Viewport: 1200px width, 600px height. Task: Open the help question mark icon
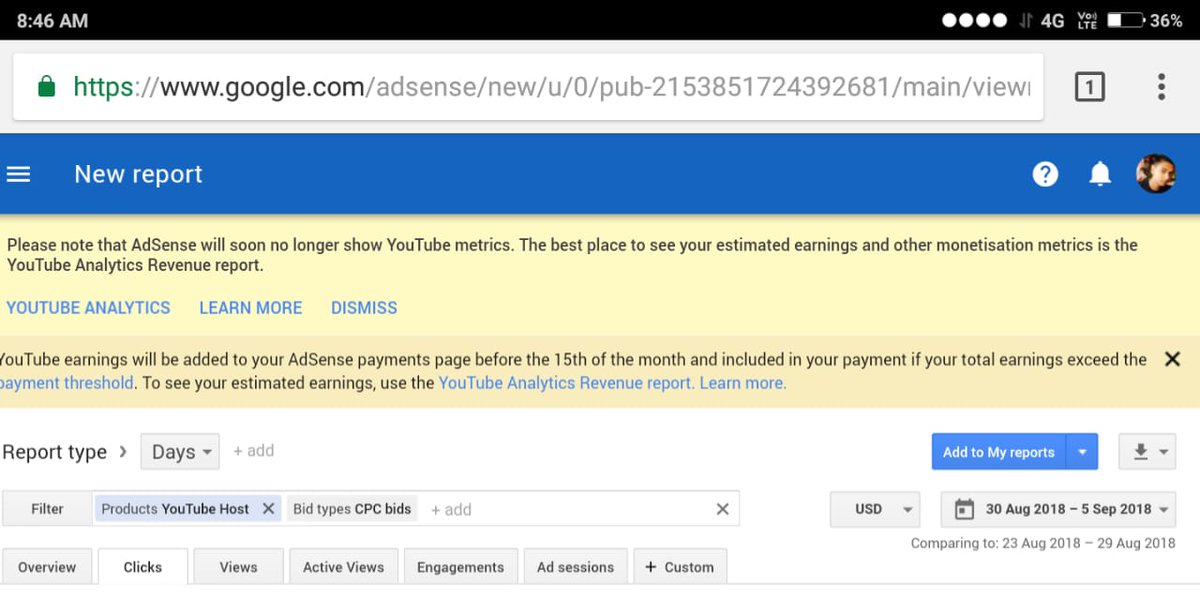point(1045,174)
